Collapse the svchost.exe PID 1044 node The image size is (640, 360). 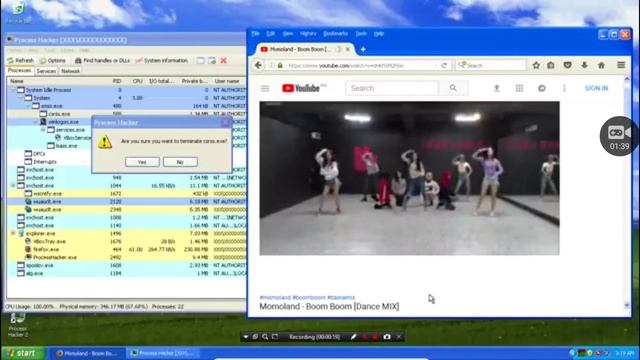[x=13, y=185]
